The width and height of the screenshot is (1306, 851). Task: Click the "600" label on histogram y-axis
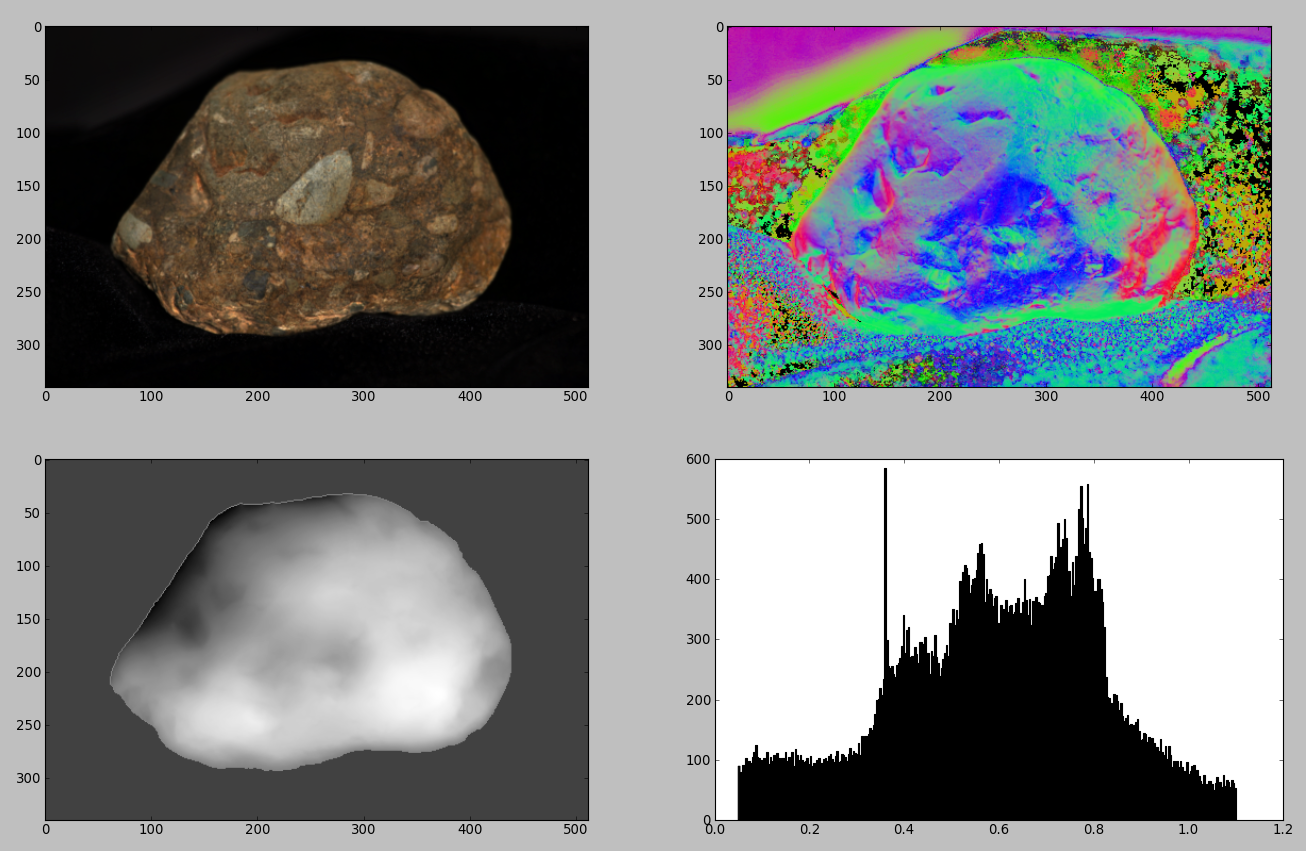coord(697,460)
